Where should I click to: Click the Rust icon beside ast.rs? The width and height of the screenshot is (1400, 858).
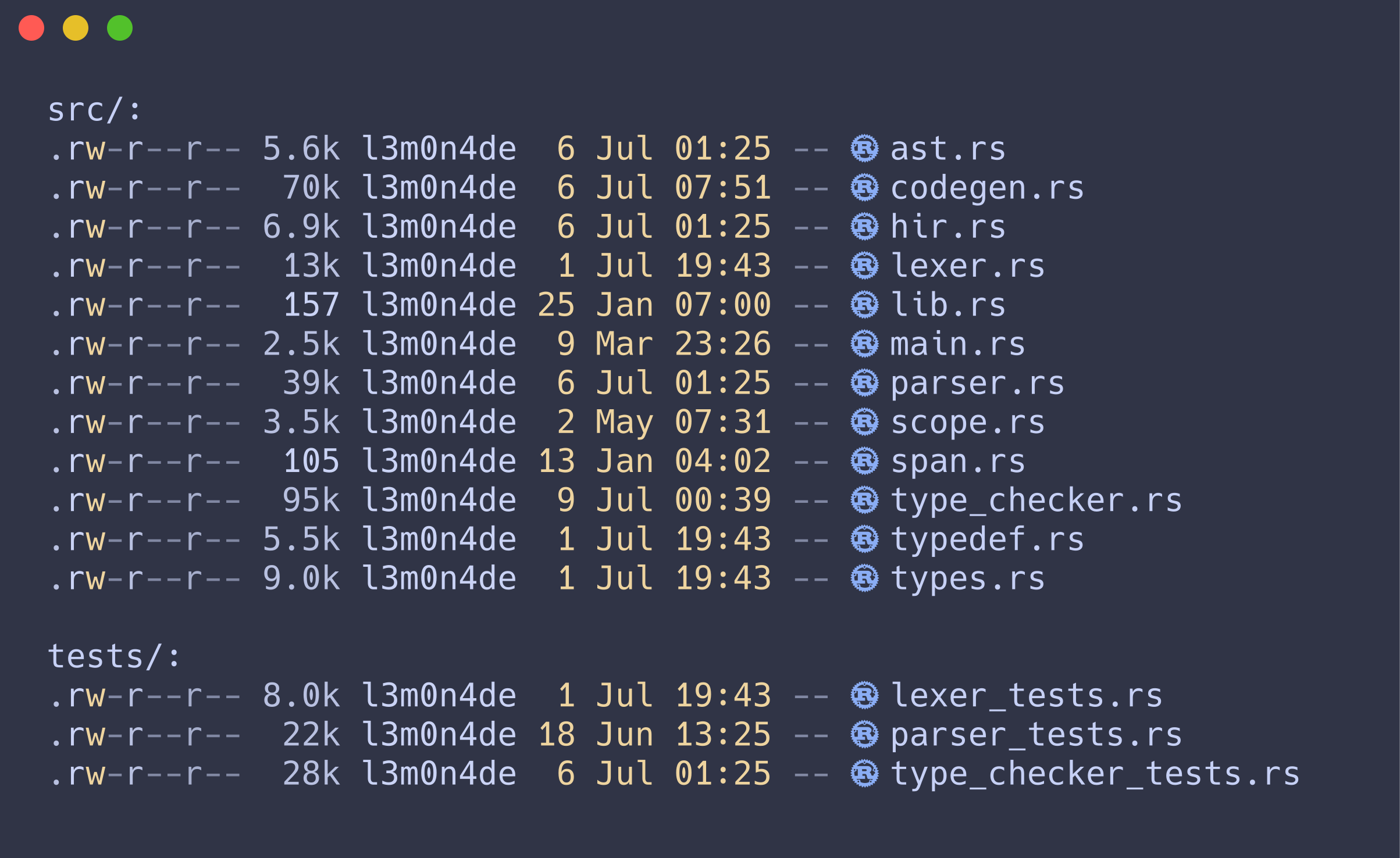point(864,148)
